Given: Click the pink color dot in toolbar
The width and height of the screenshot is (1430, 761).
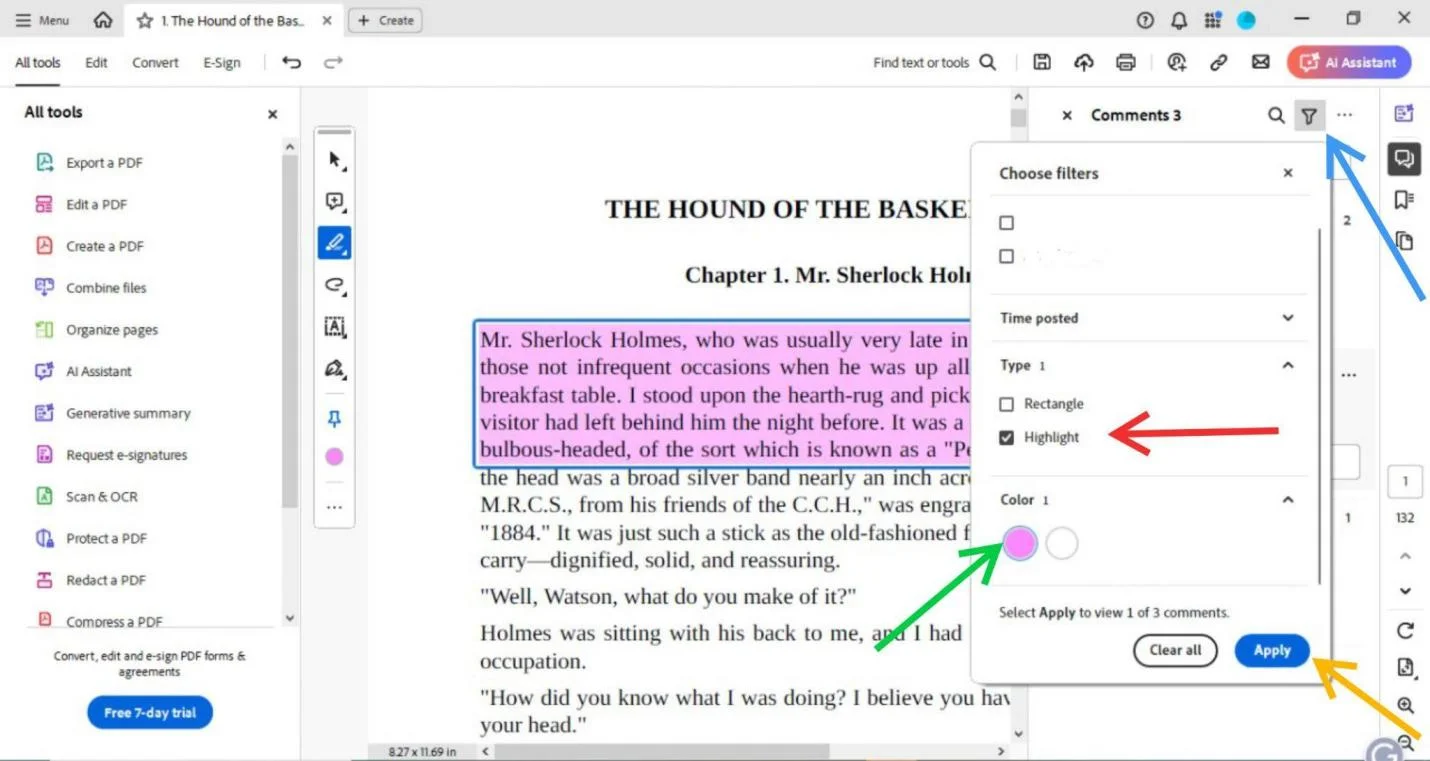Looking at the screenshot, I should (x=334, y=457).
